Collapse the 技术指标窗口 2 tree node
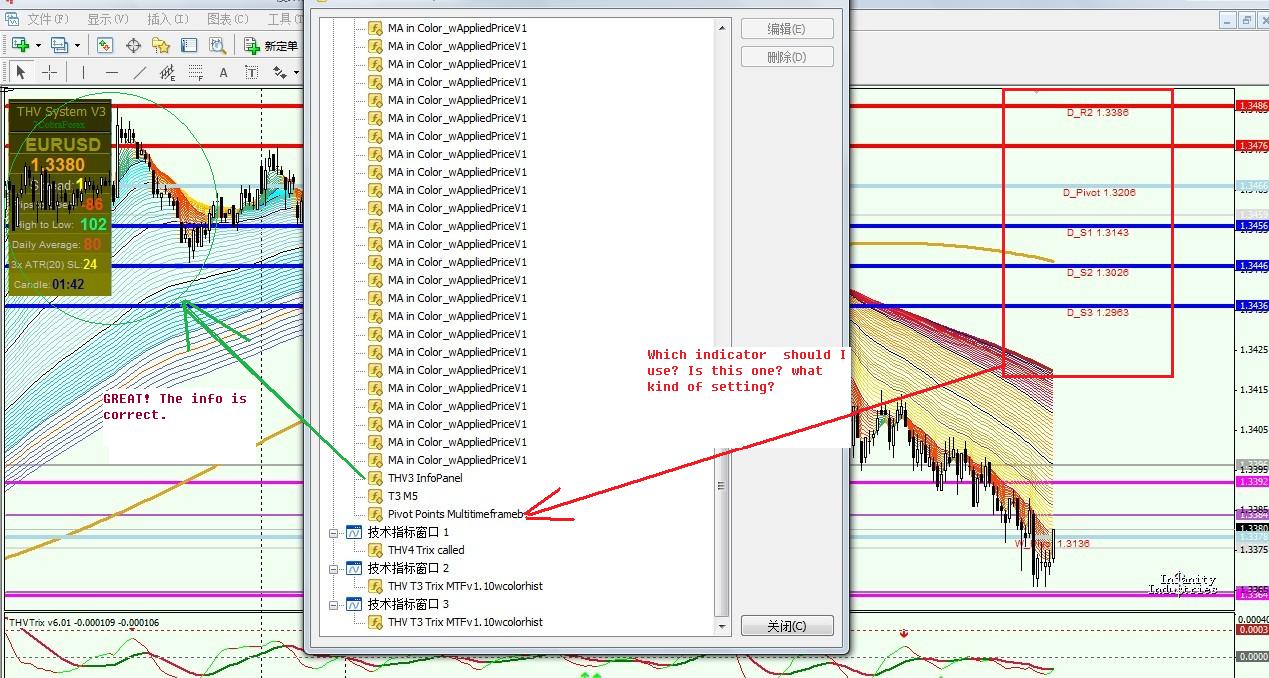This screenshot has width=1269, height=678. click(334, 568)
